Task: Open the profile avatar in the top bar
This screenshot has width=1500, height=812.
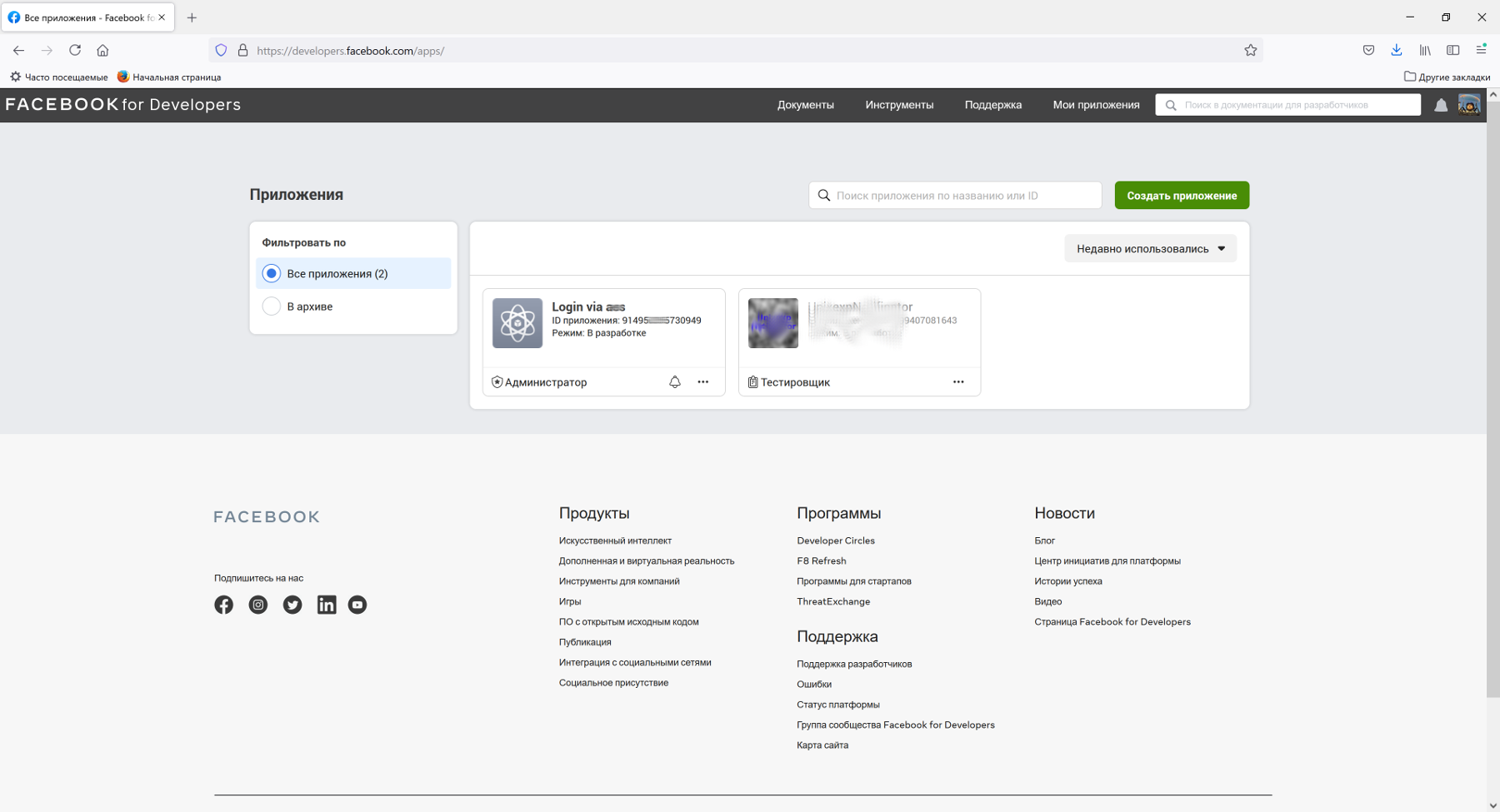Action: [1468, 105]
